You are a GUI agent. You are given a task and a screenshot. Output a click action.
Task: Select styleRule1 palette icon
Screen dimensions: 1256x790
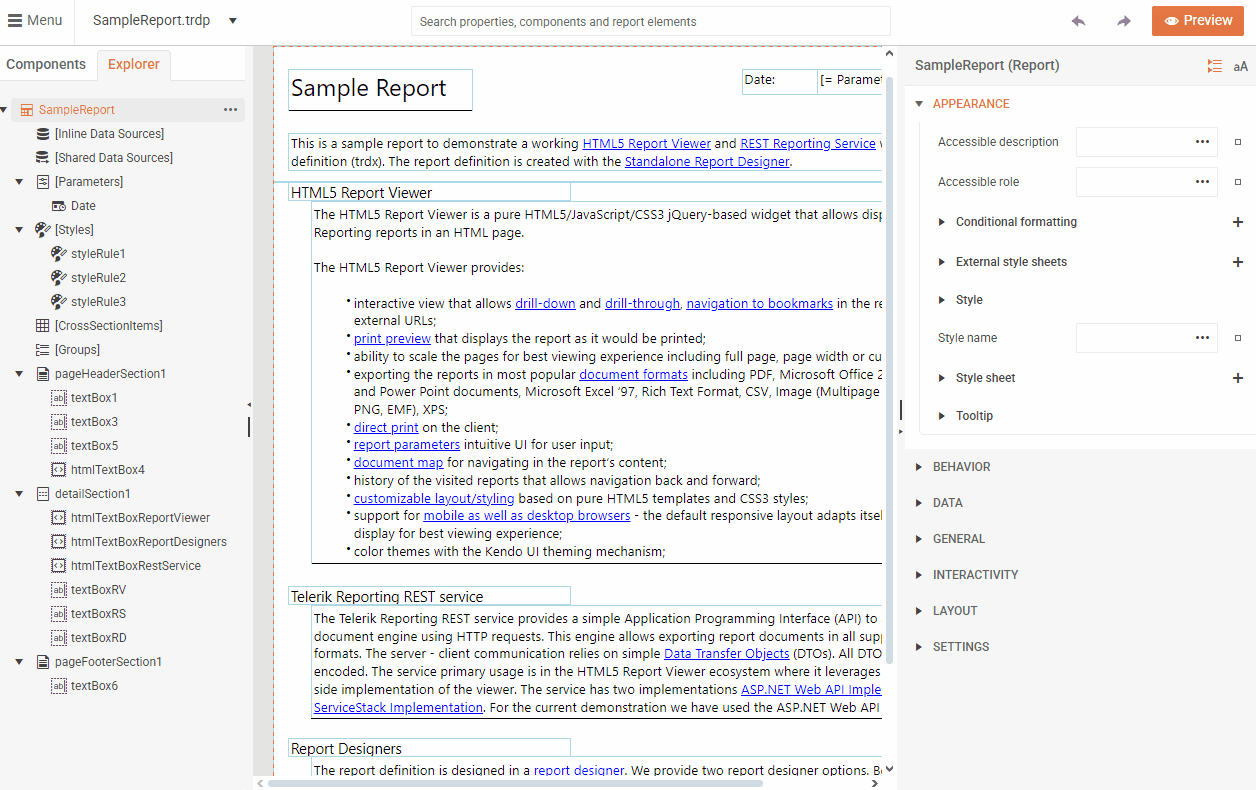tap(59, 254)
